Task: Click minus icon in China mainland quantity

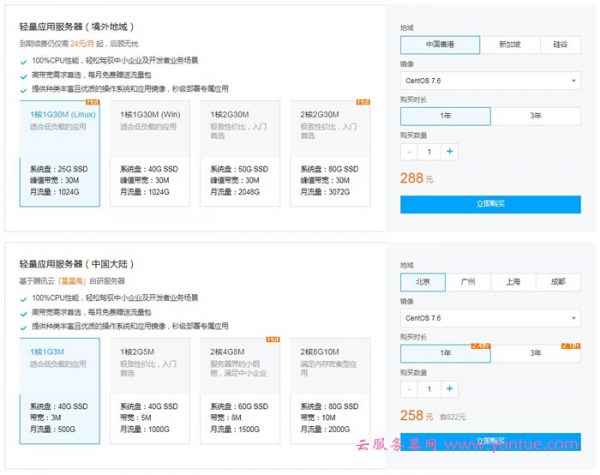Action: [x=409, y=388]
